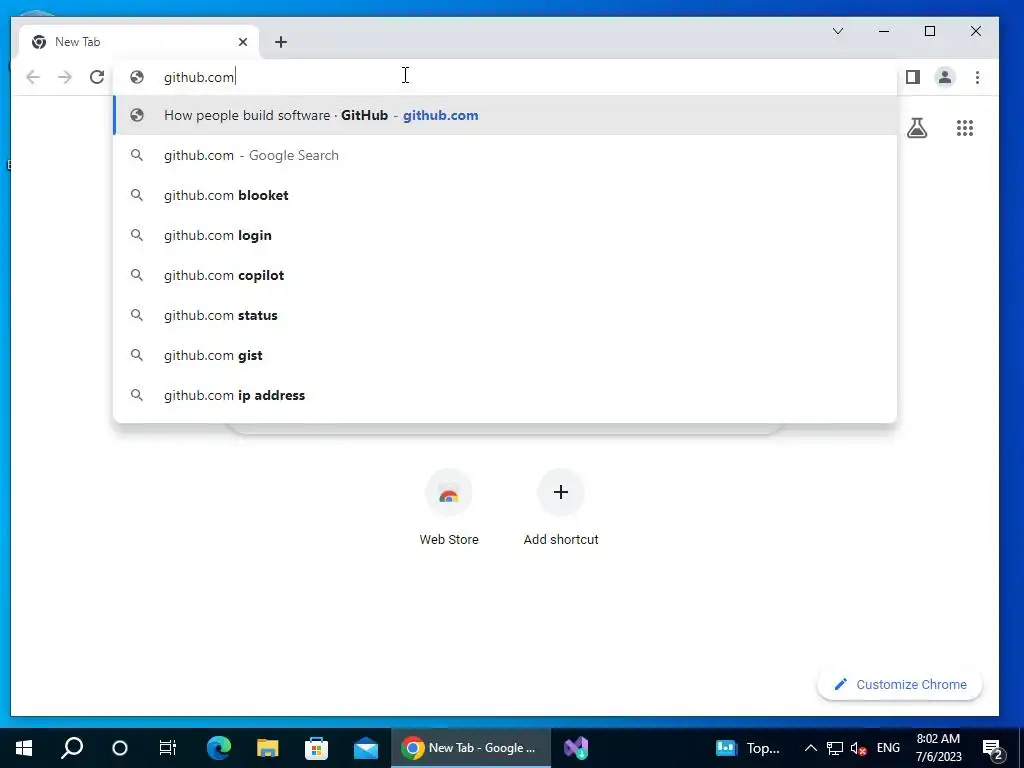The width and height of the screenshot is (1024, 768).
Task: Expand the tab search chevron
Action: [838, 31]
